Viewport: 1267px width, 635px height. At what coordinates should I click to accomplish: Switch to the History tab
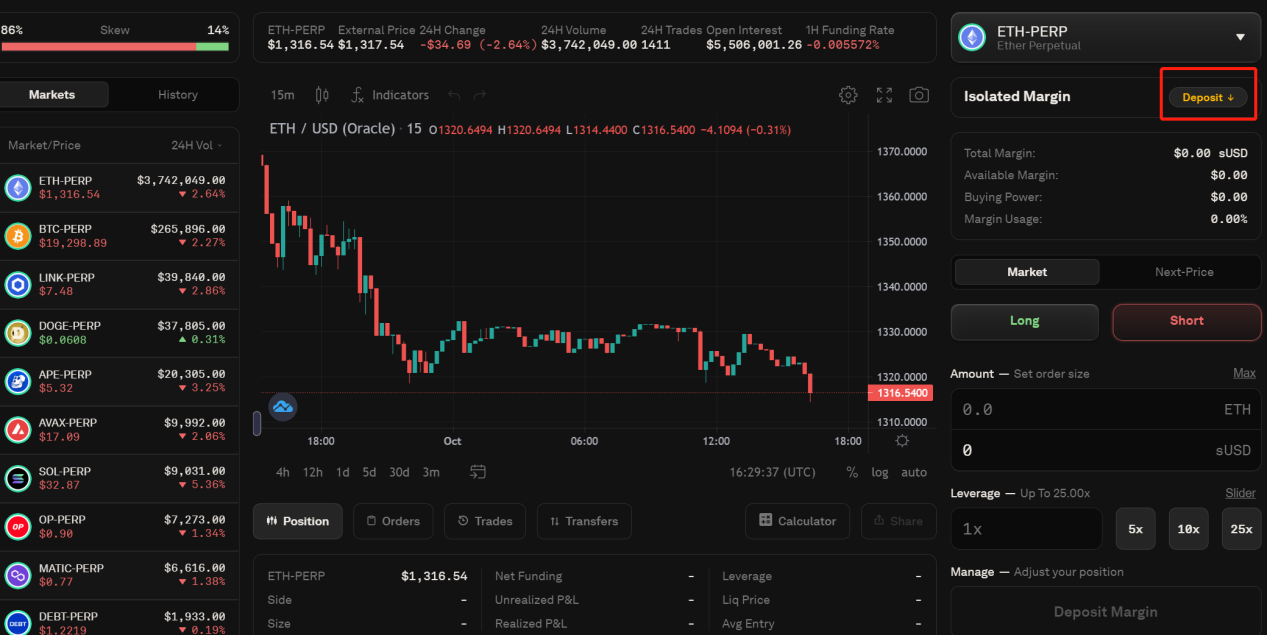[x=177, y=95]
